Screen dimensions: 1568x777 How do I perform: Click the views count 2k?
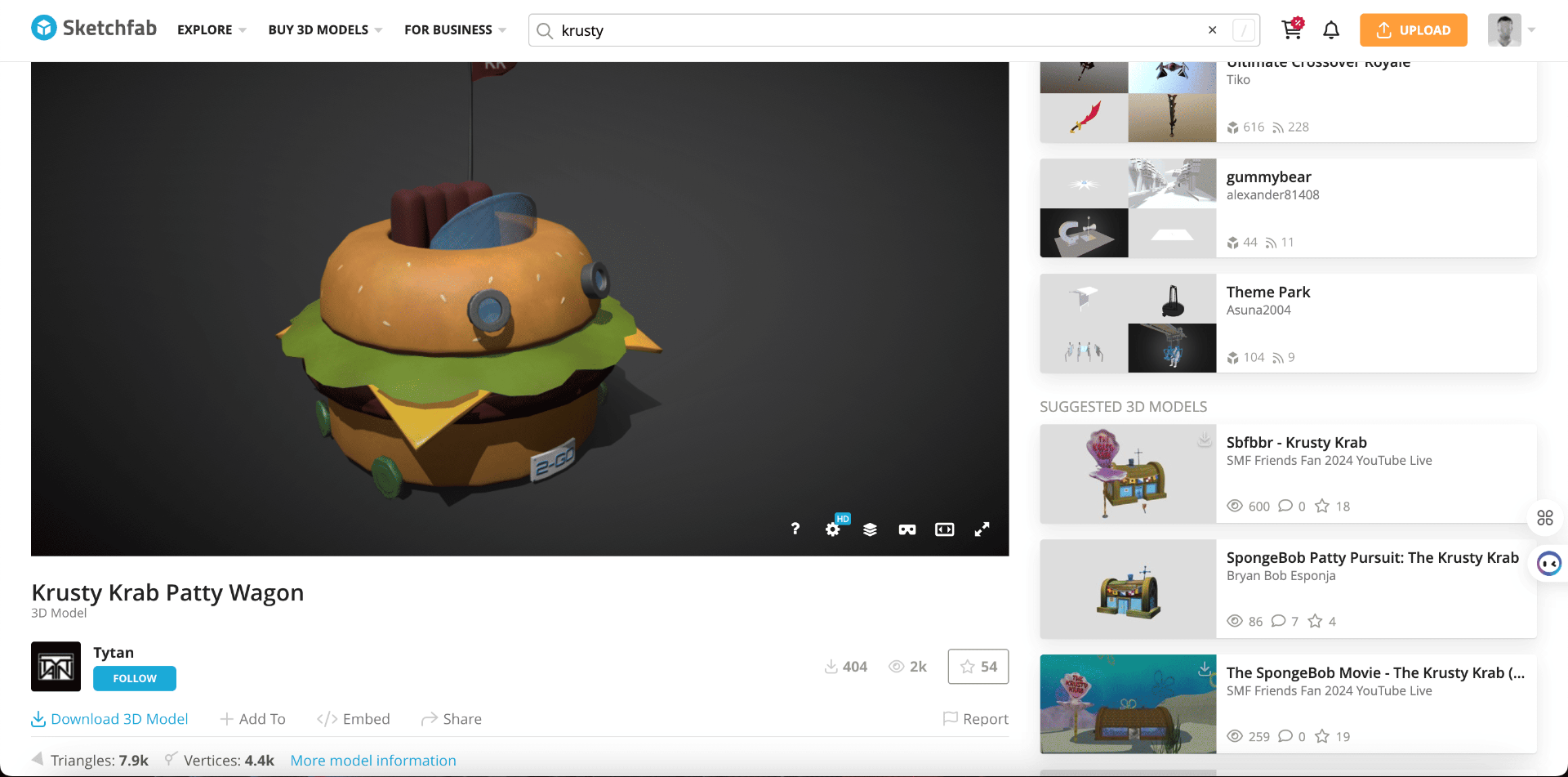click(907, 667)
